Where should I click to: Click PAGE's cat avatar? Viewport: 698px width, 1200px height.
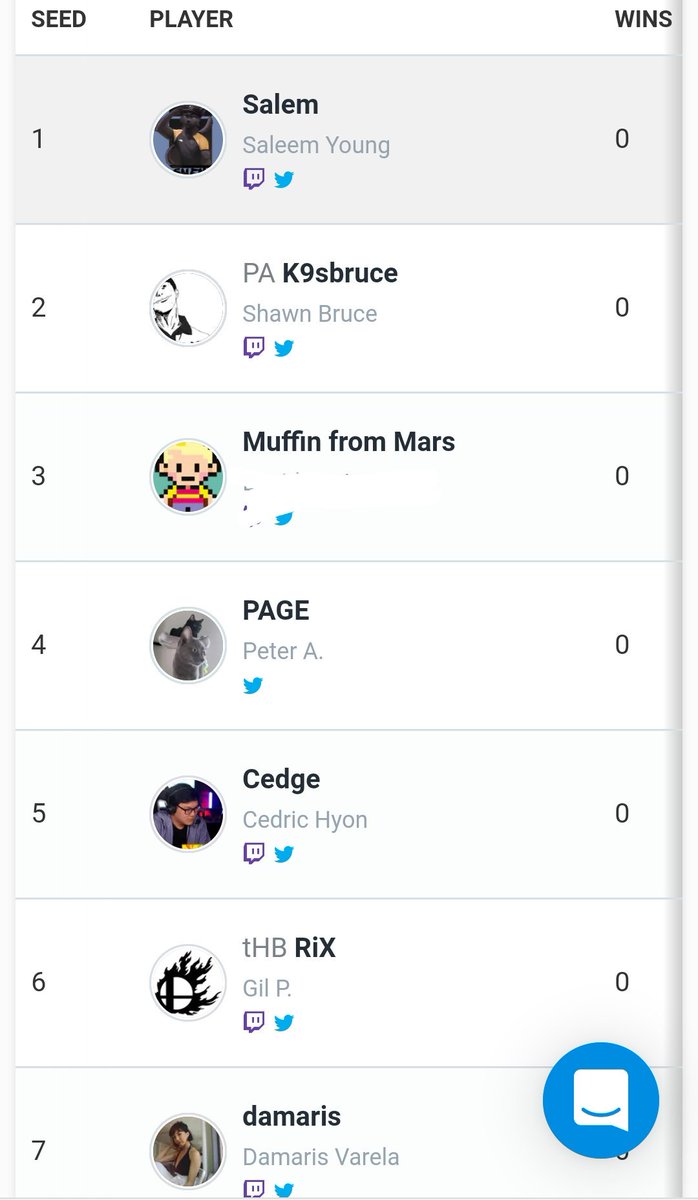point(188,645)
